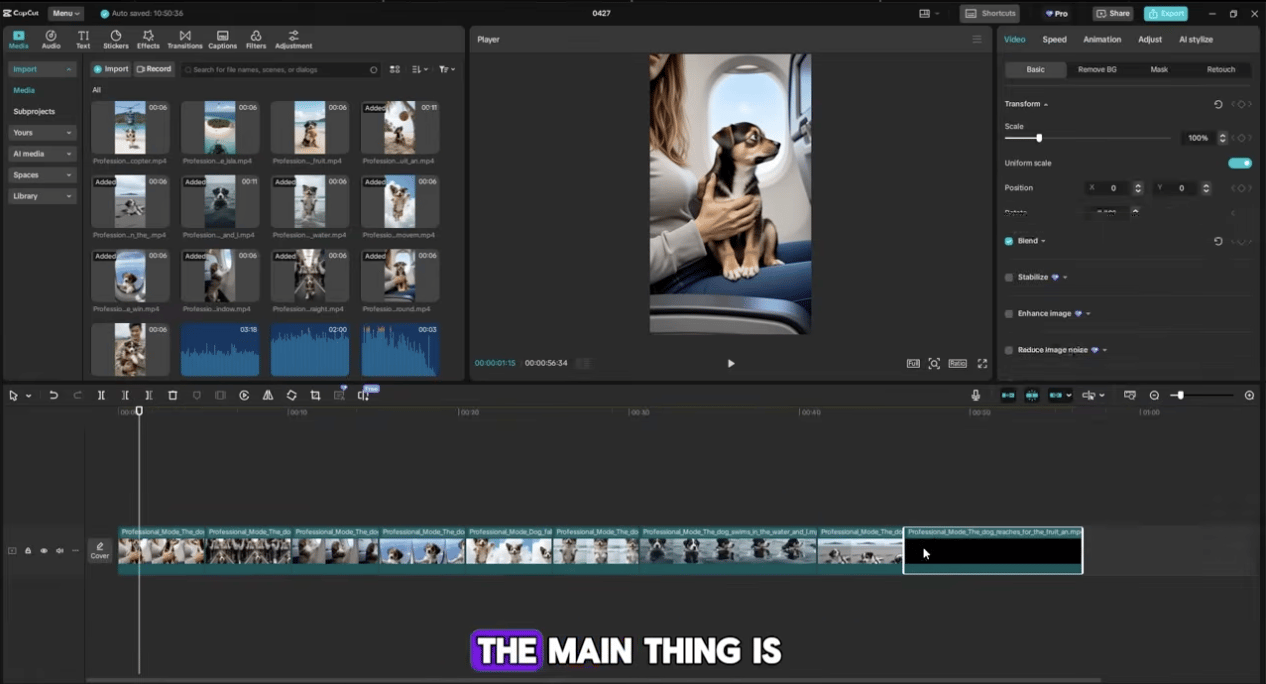This screenshot has height=684, width=1266.
Task: Expand the AI media section
Action: click(42, 154)
